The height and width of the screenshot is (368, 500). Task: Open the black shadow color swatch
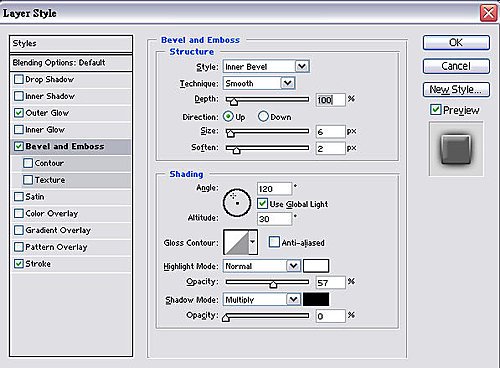click(x=316, y=299)
